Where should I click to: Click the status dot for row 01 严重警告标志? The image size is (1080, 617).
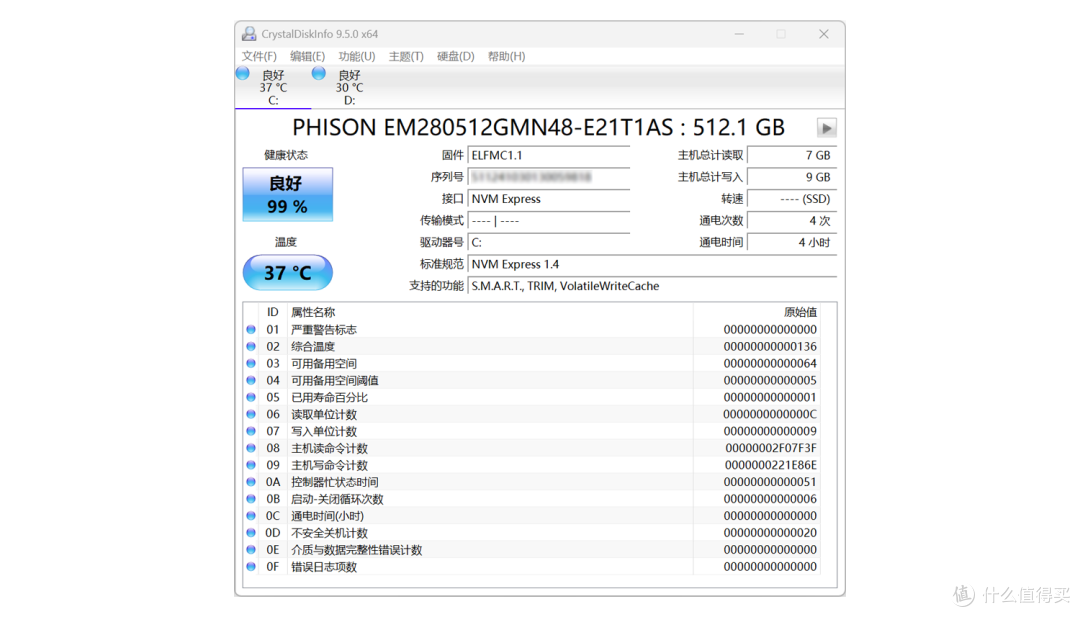251,330
